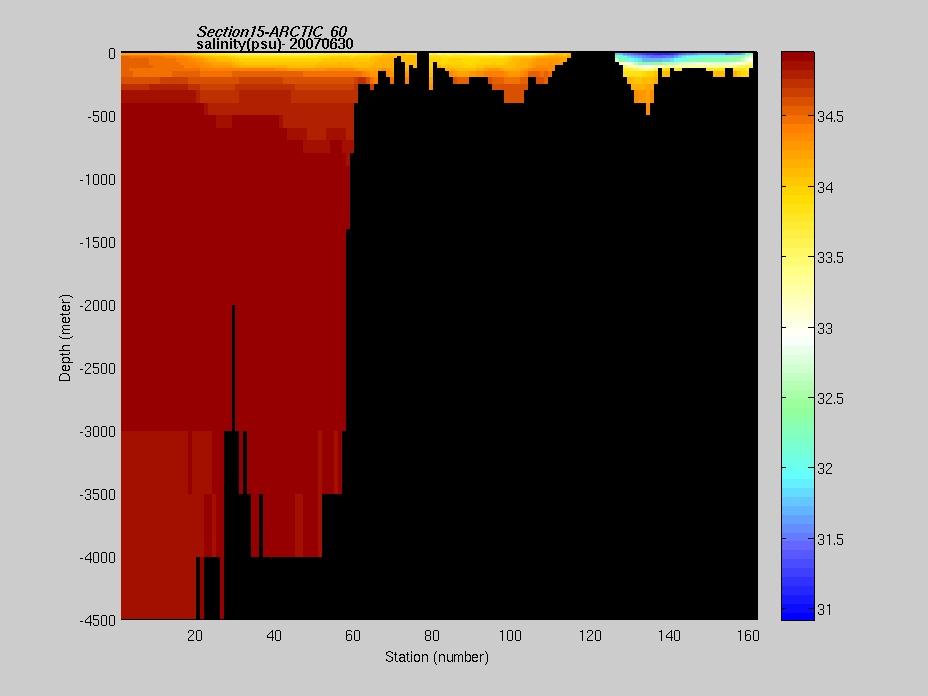Click the yellow-orange wedge near station 135
928x696 pixels.
pyautogui.click(x=642, y=86)
